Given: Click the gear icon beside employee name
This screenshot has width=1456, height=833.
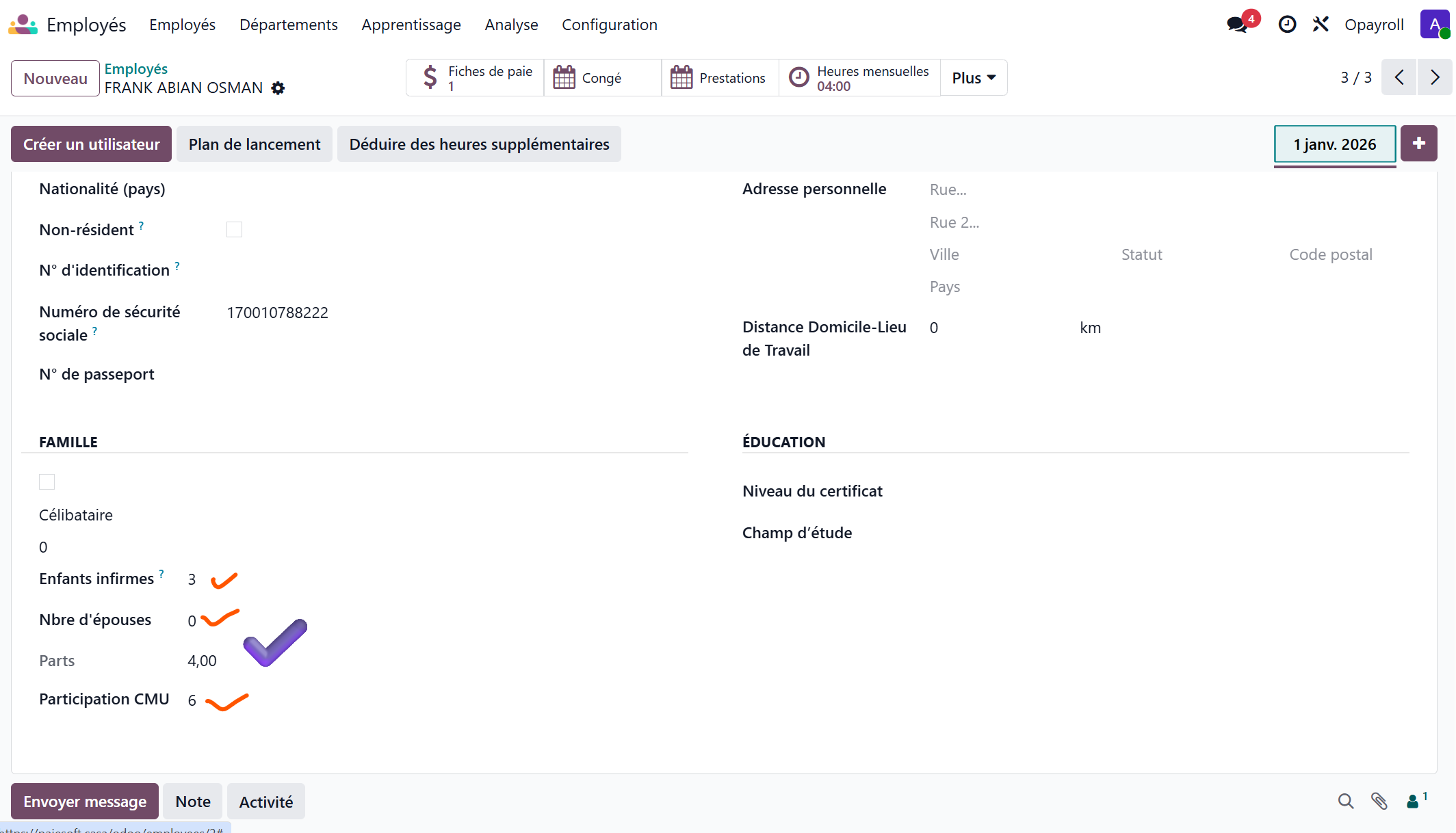Looking at the screenshot, I should 278,88.
